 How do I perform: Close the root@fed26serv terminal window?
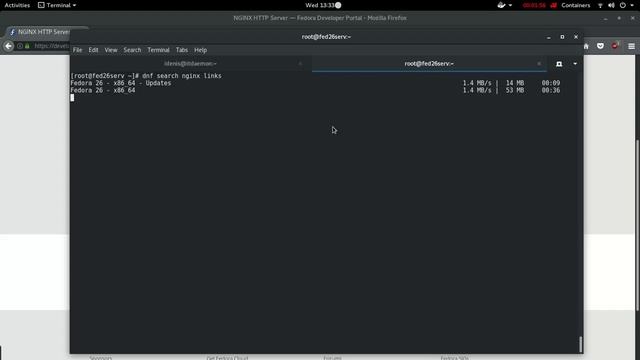(576, 37)
